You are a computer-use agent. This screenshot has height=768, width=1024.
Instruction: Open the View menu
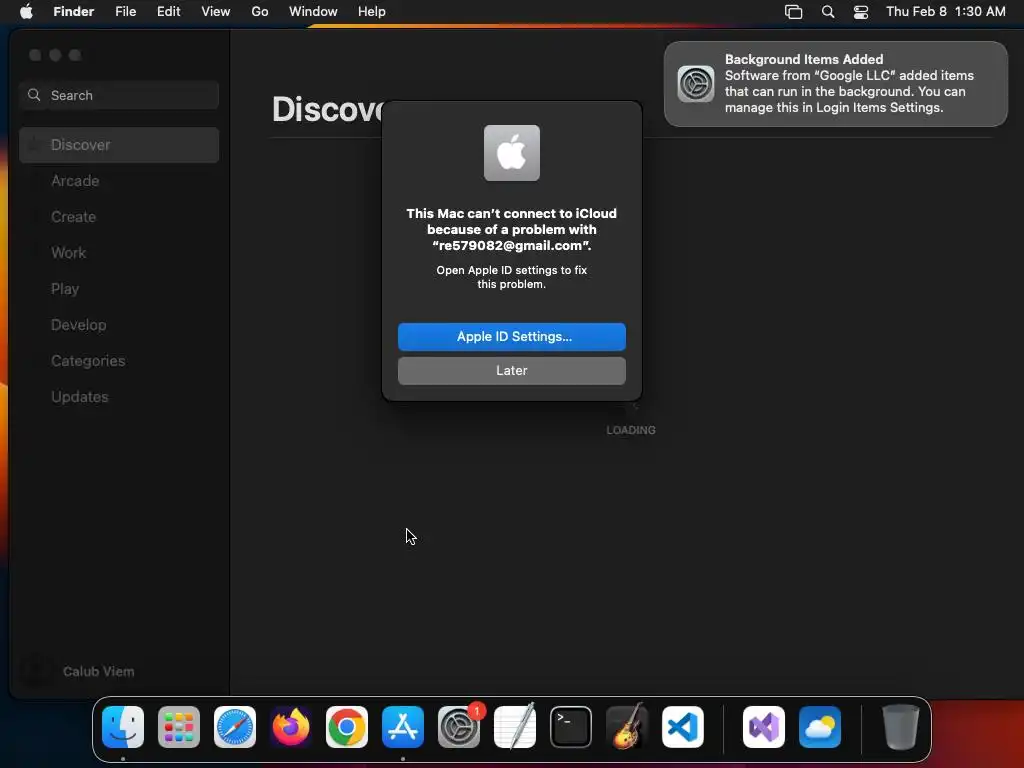pos(216,12)
